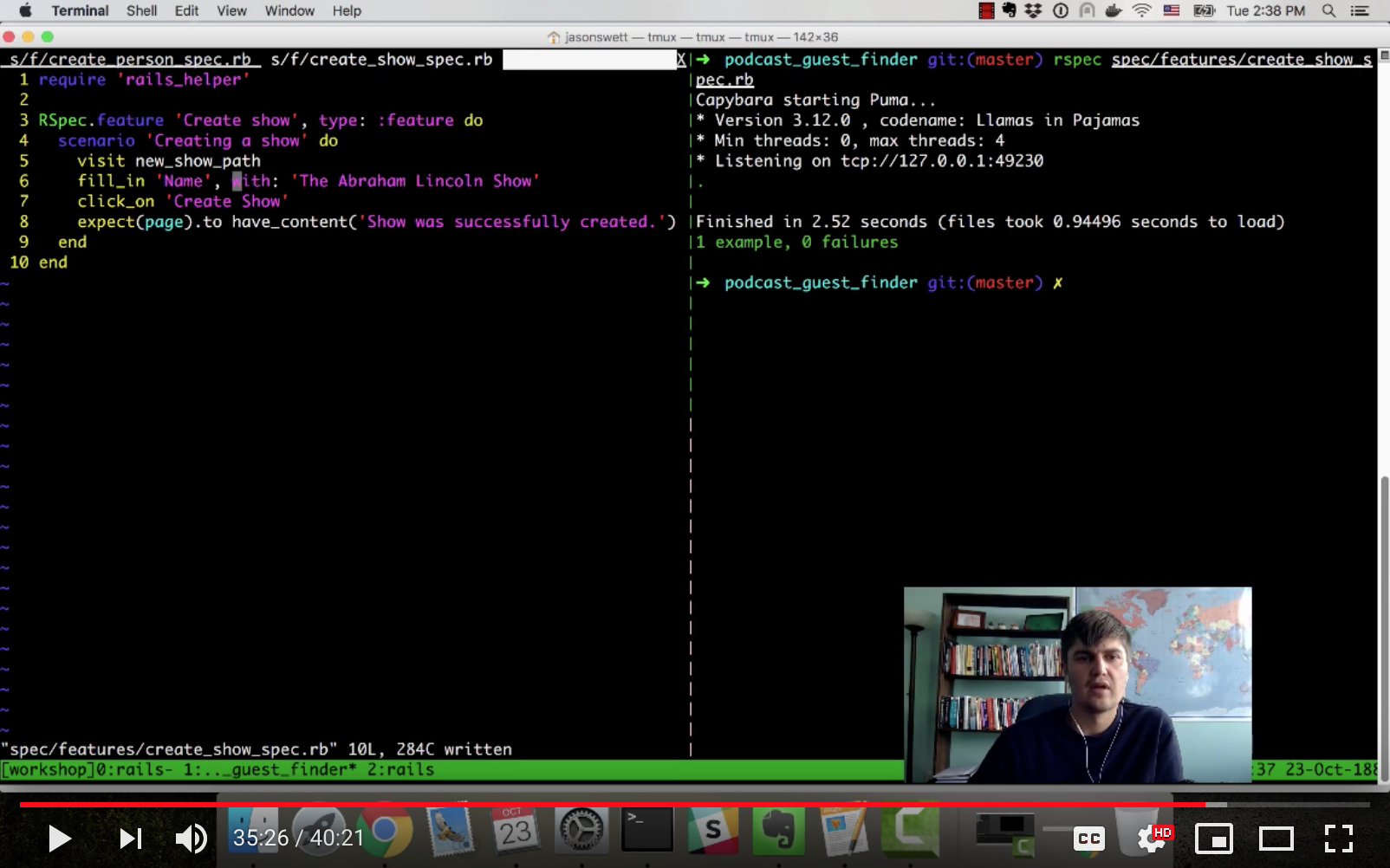Viewport: 1390px width, 868px height.
Task: Mute the video volume
Action: (x=192, y=838)
